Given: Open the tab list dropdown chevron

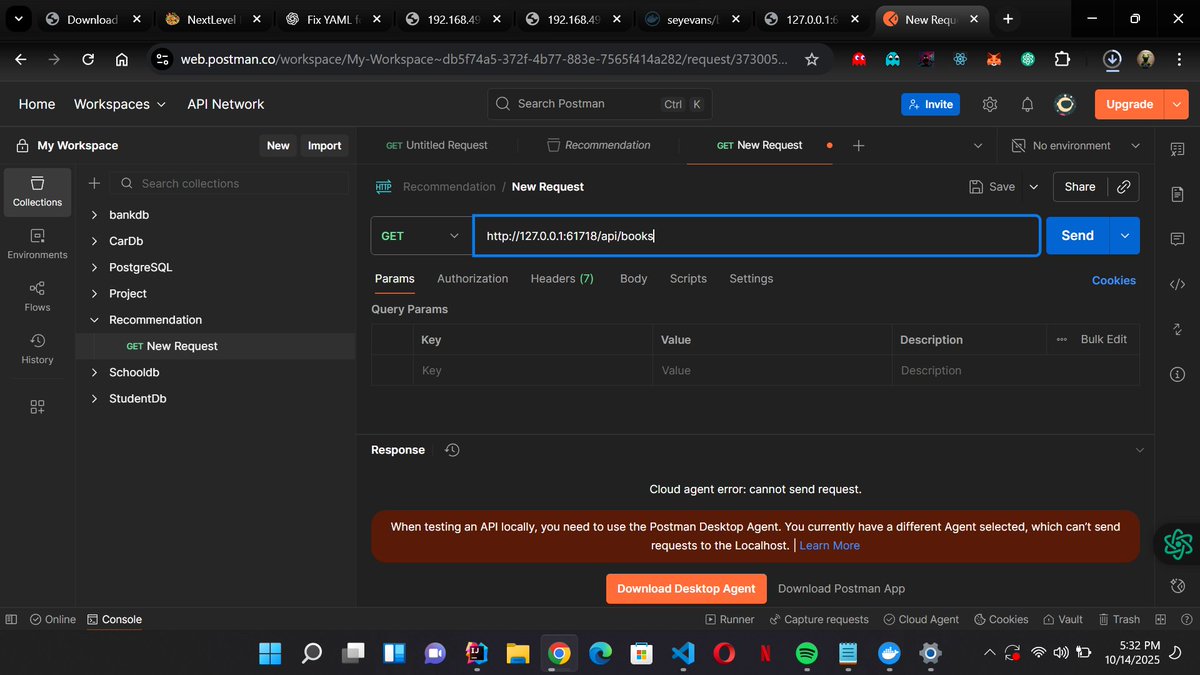Looking at the screenshot, I should pyautogui.click(x=977, y=145).
